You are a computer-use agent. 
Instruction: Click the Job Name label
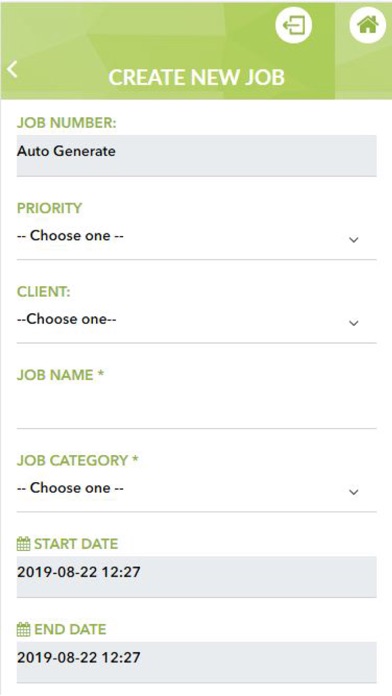pos(60,375)
